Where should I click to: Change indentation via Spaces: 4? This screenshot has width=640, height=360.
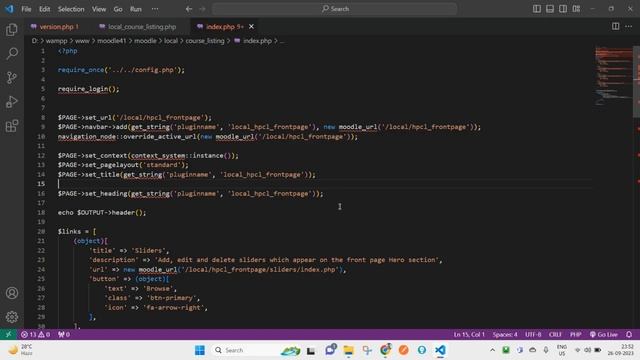(x=505, y=334)
